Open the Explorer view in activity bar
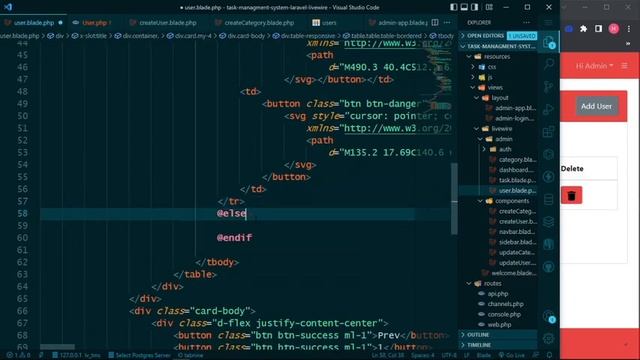This screenshot has width=640, height=360. (x=549, y=42)
